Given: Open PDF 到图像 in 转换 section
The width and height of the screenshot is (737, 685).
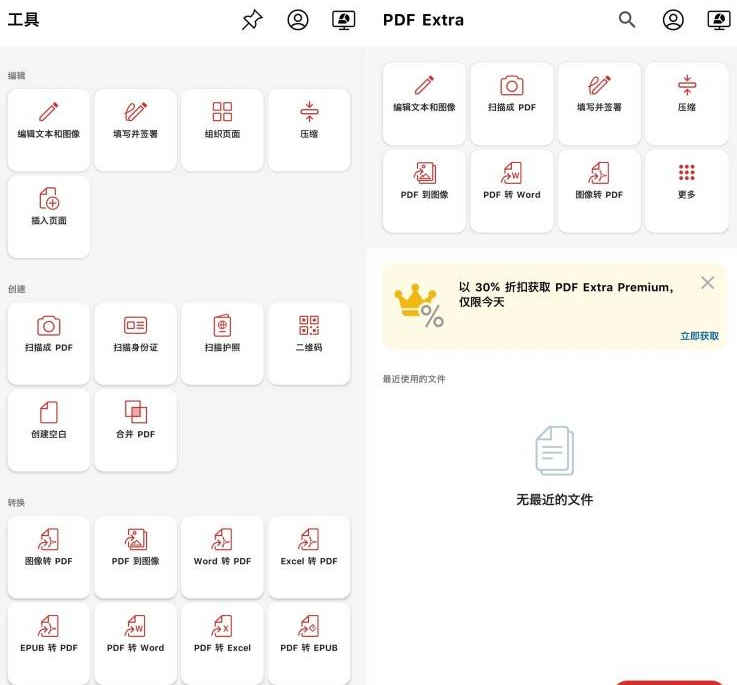Looking at the screenshot, I should tap(135, 557).
